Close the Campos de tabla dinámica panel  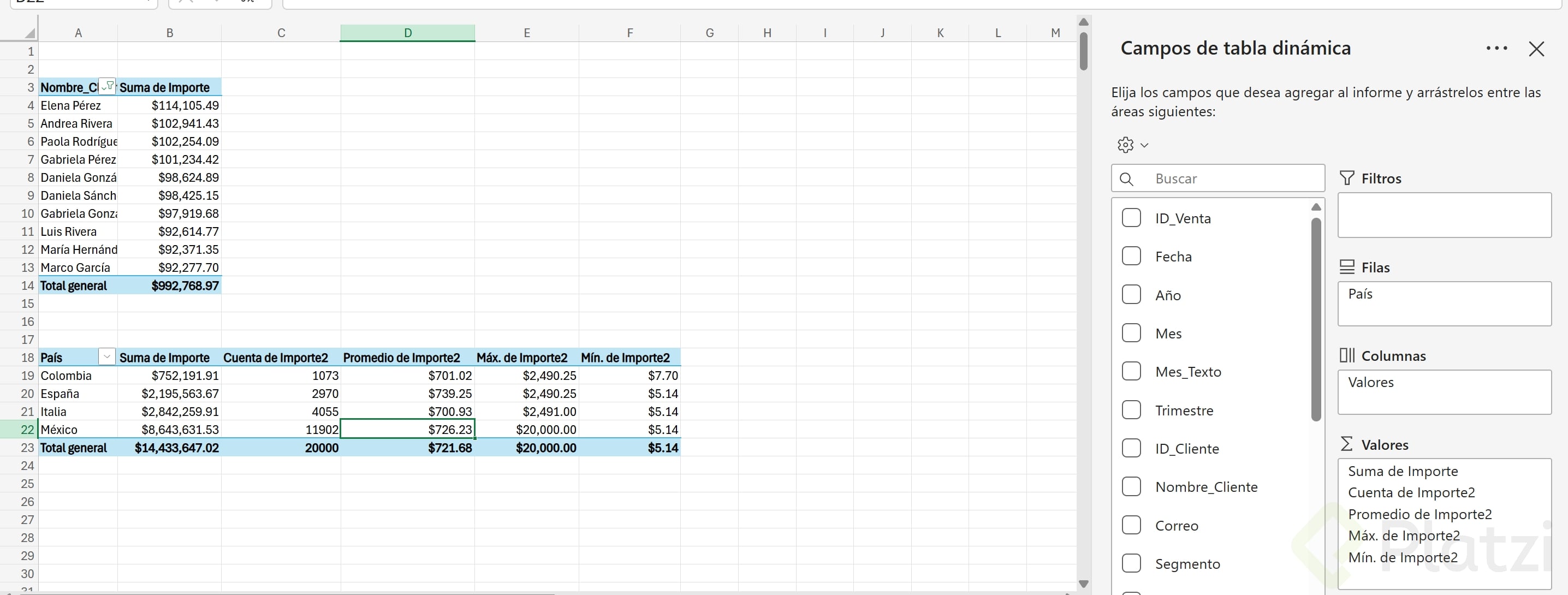[1536, 49]
